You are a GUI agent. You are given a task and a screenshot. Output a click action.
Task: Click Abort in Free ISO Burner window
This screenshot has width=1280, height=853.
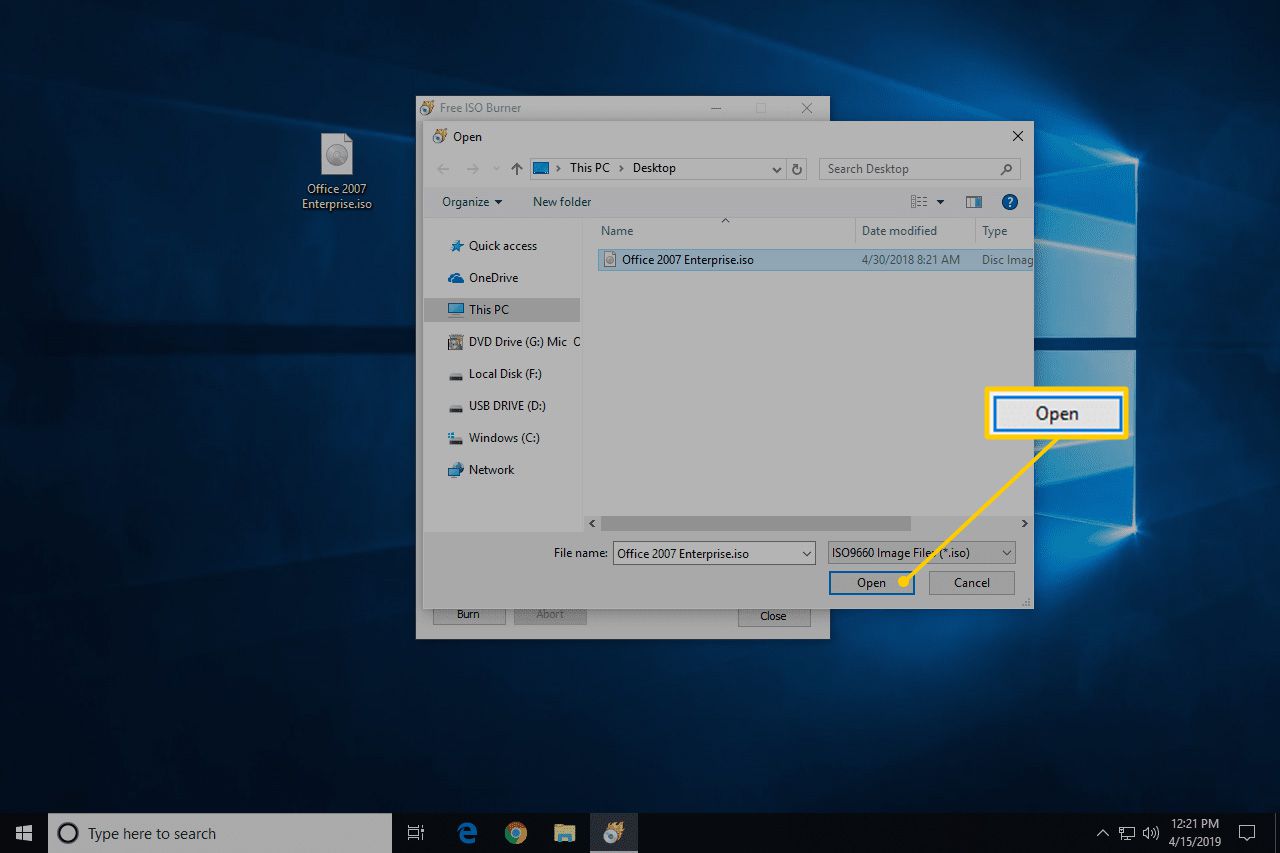(550, 615)
